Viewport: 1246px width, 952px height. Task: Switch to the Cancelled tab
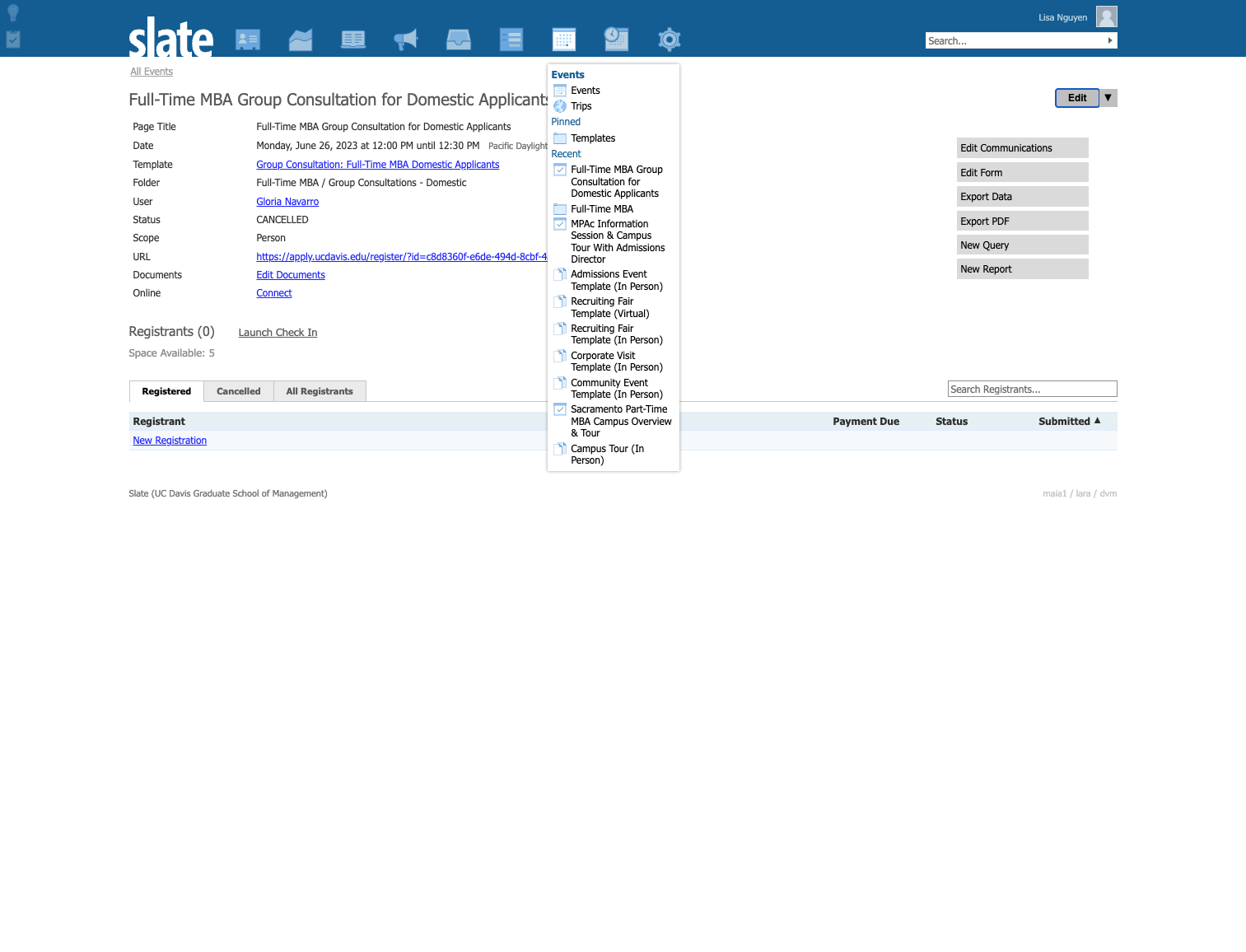[239, 391]
